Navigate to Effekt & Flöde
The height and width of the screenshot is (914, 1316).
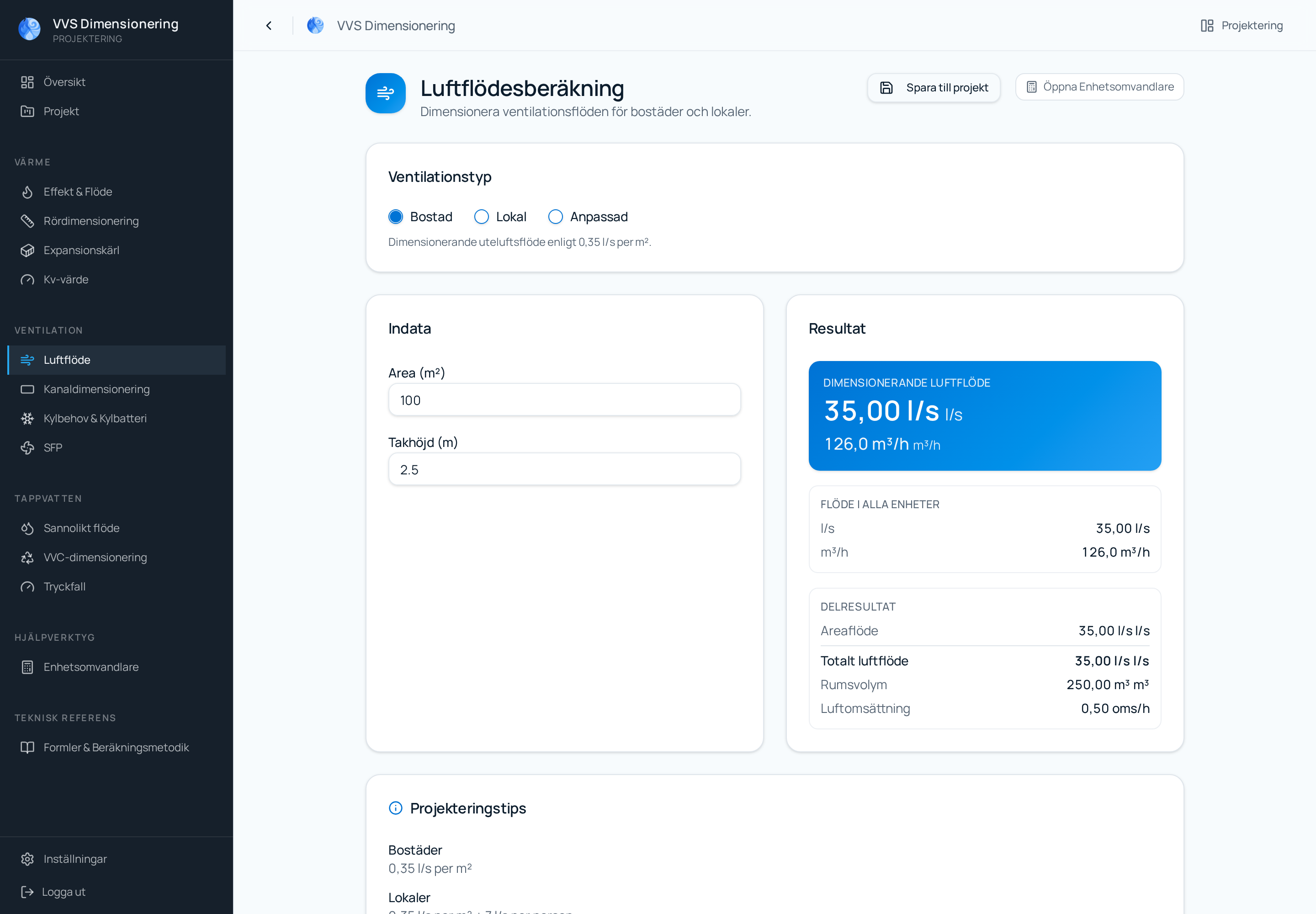(x=116, y=192)
